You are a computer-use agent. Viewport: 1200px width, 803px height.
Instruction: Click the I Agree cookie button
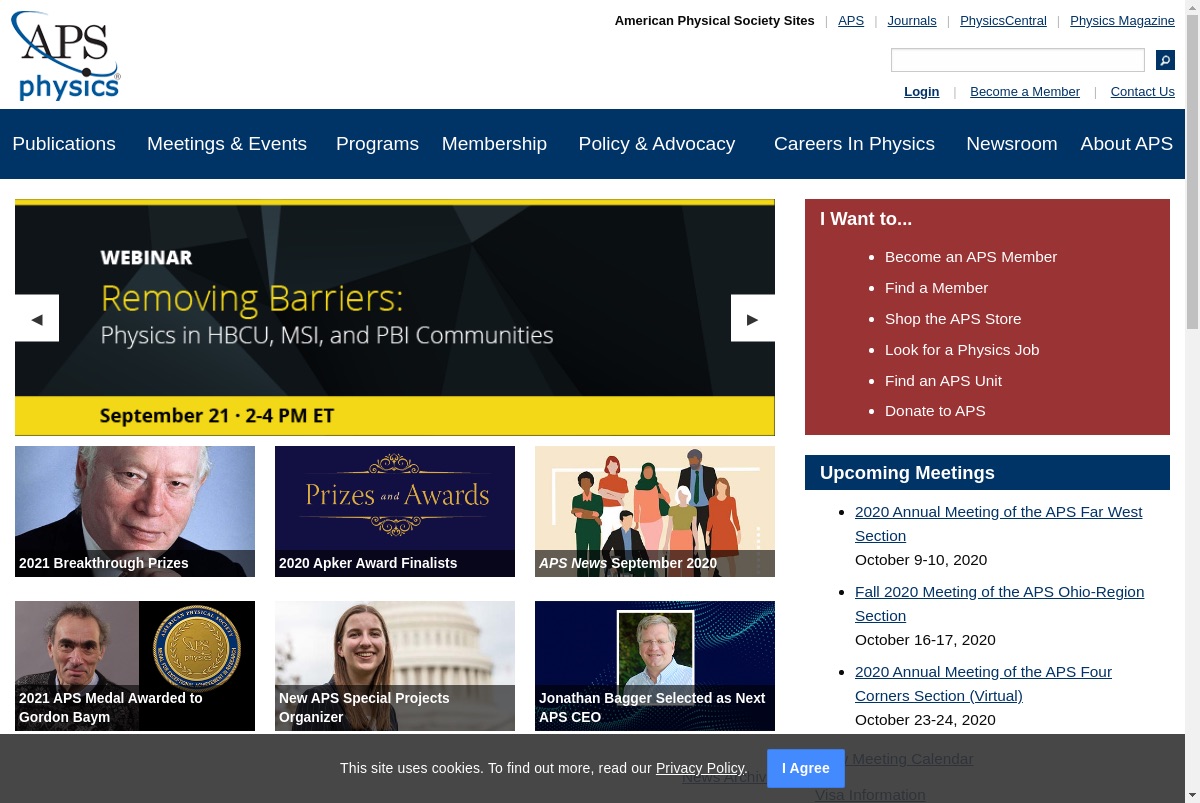806,768
